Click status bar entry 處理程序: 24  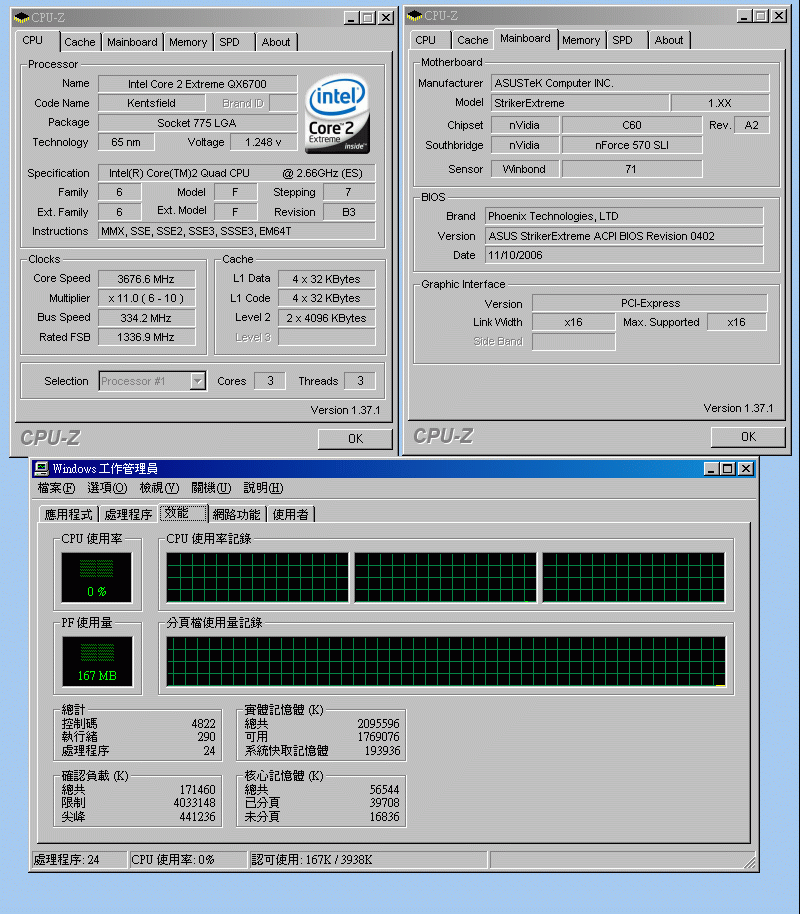79,860
